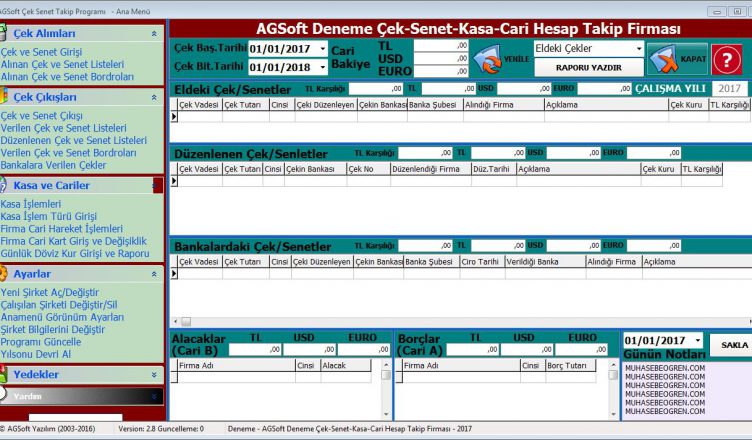Select row marker in Eldeki Çek/Senetler grid
This screenshot has width=752, height=440.
click(174, 116)
